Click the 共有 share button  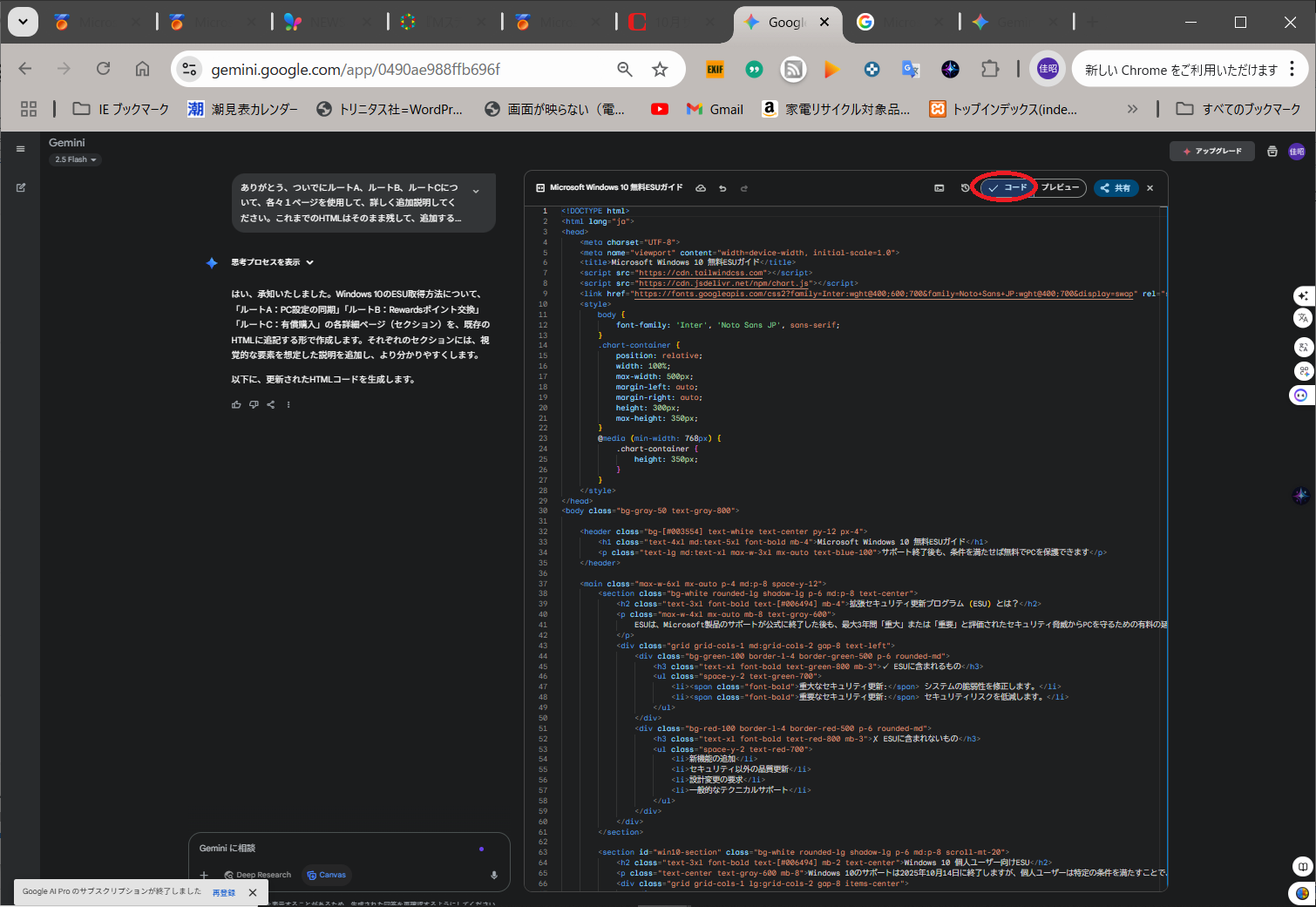coord(1116,188)
